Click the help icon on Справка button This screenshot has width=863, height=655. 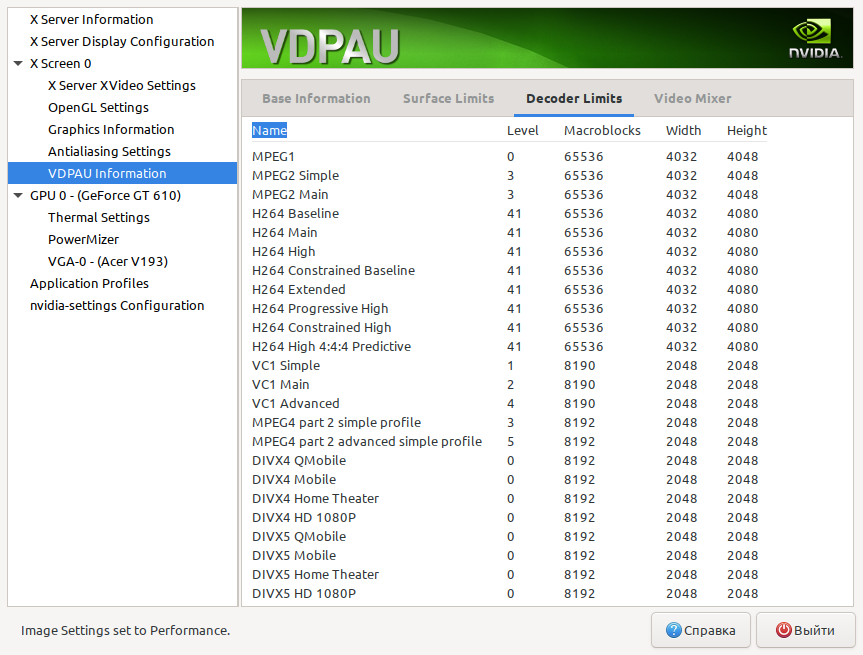(x=673, y=630)
